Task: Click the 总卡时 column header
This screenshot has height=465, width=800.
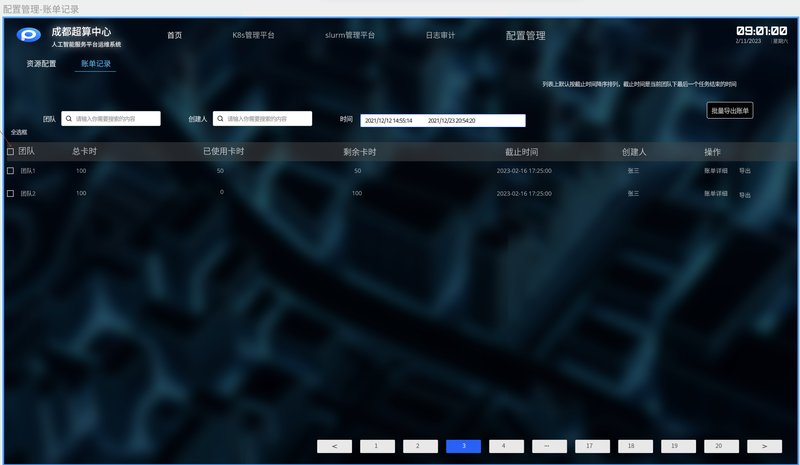Action: pyautogui.click(x=84, y=152)
